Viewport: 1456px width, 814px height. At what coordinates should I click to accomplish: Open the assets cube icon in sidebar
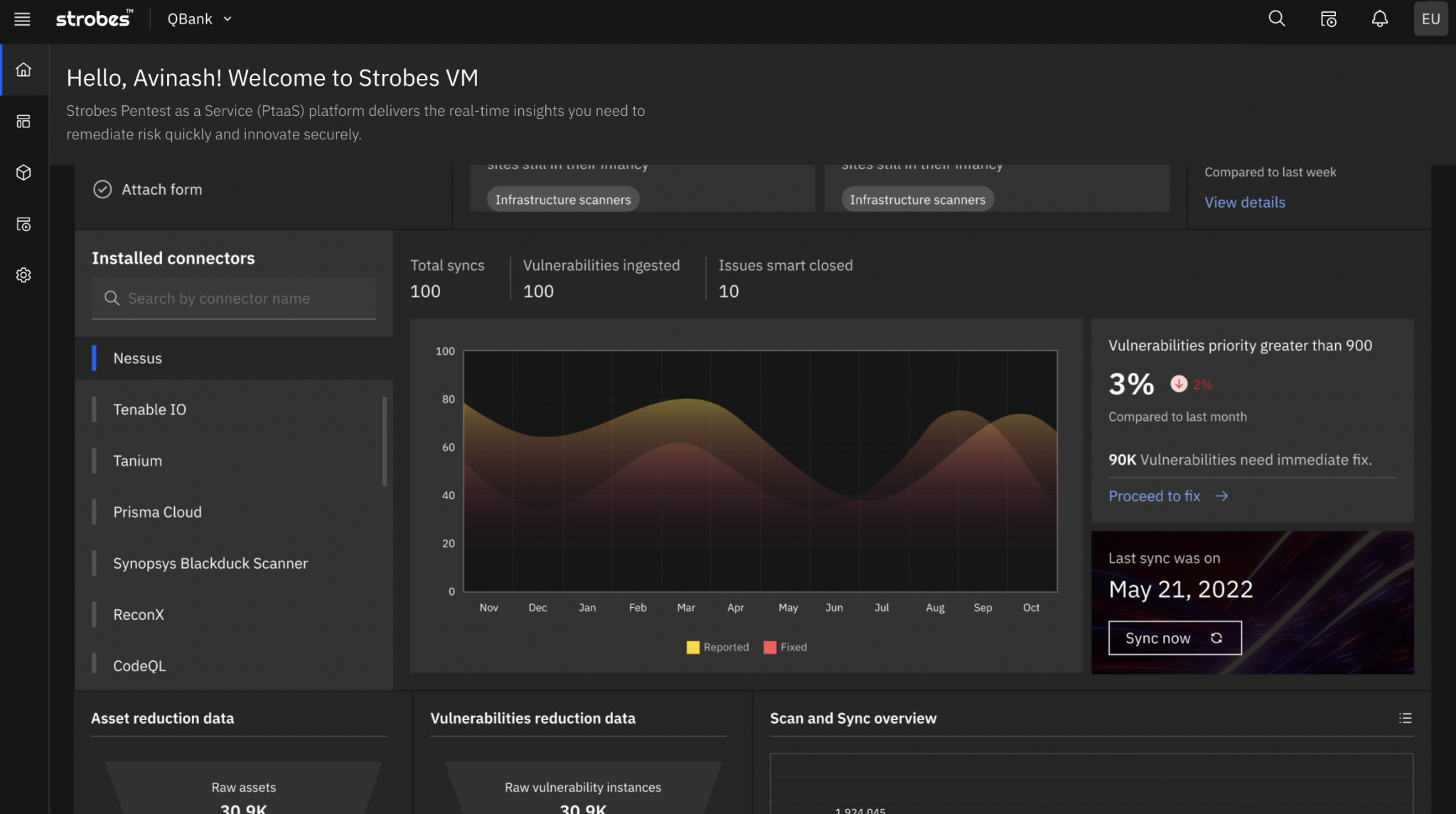click(23, 173)
